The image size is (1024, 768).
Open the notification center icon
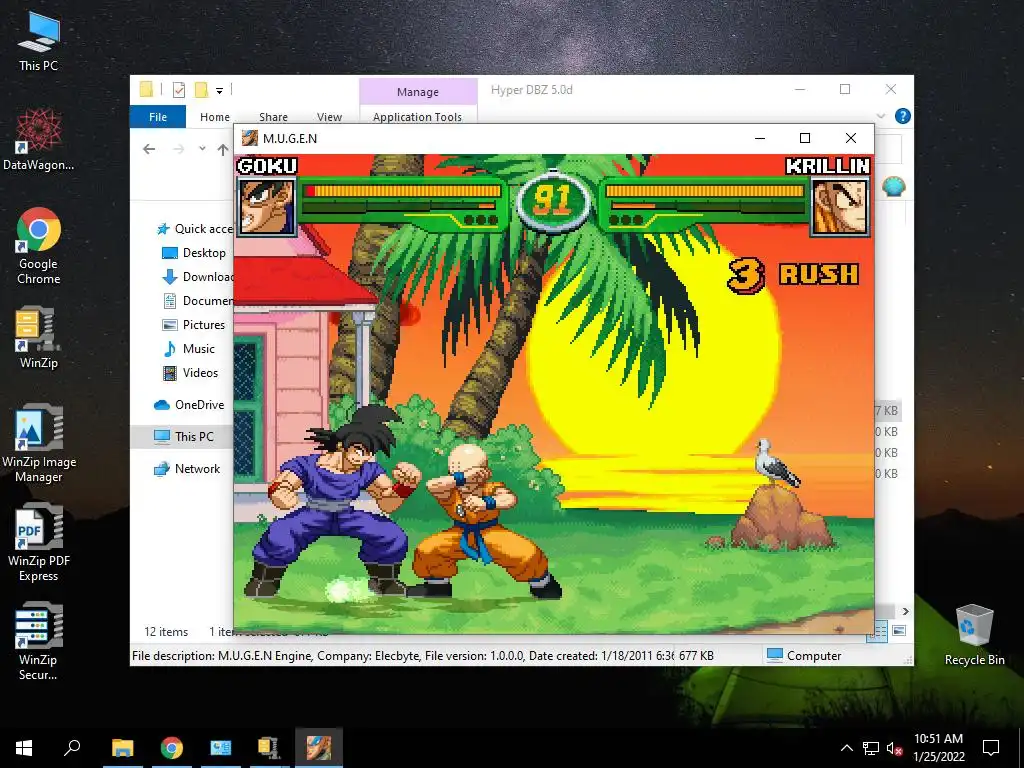pos(991,748)
